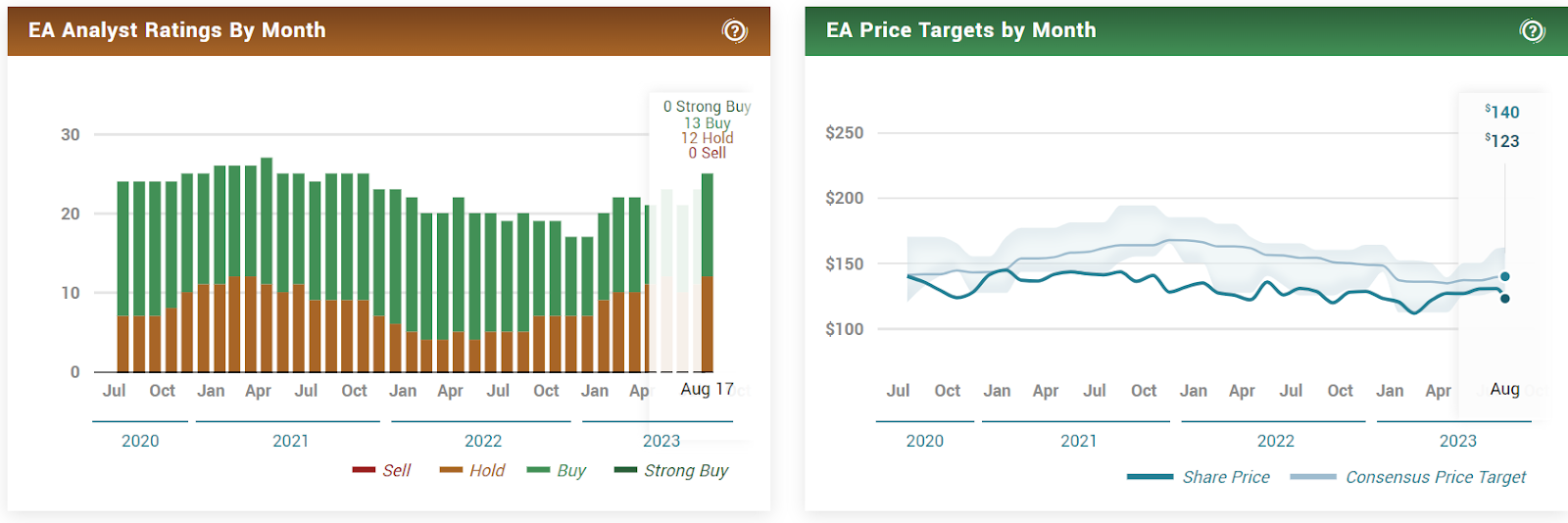Open help icon on Price Targets panel
Image resolution: width=1568 pixels, height=523 pixels.
point(1532,31)
